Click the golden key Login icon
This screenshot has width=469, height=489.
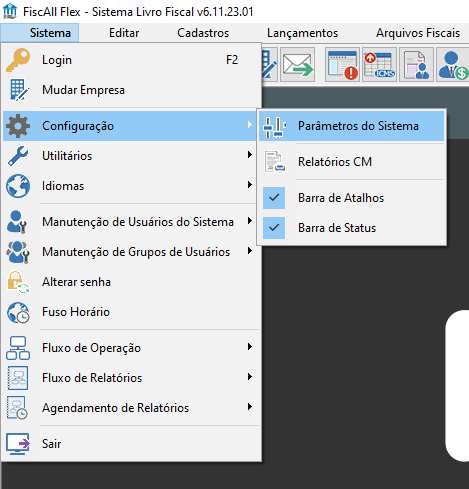[x=18, y=60]
